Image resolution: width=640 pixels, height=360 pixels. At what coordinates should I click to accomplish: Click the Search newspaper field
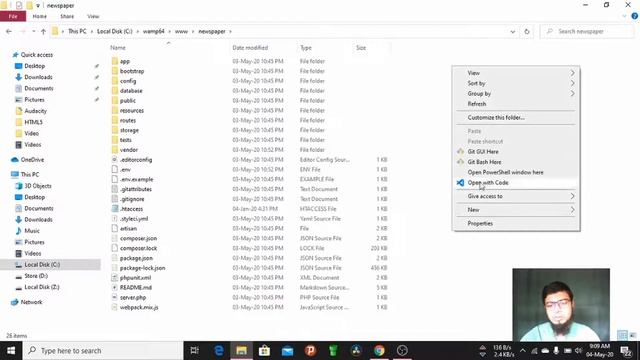tap(587, 31)
